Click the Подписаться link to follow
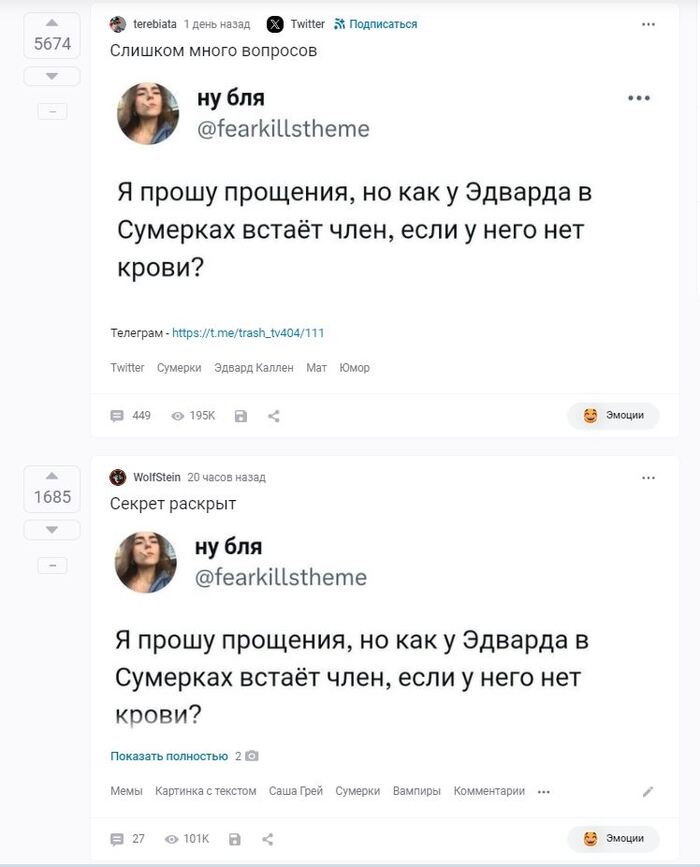700x867 pixels. pyautogui.click(x=381, y=22)
